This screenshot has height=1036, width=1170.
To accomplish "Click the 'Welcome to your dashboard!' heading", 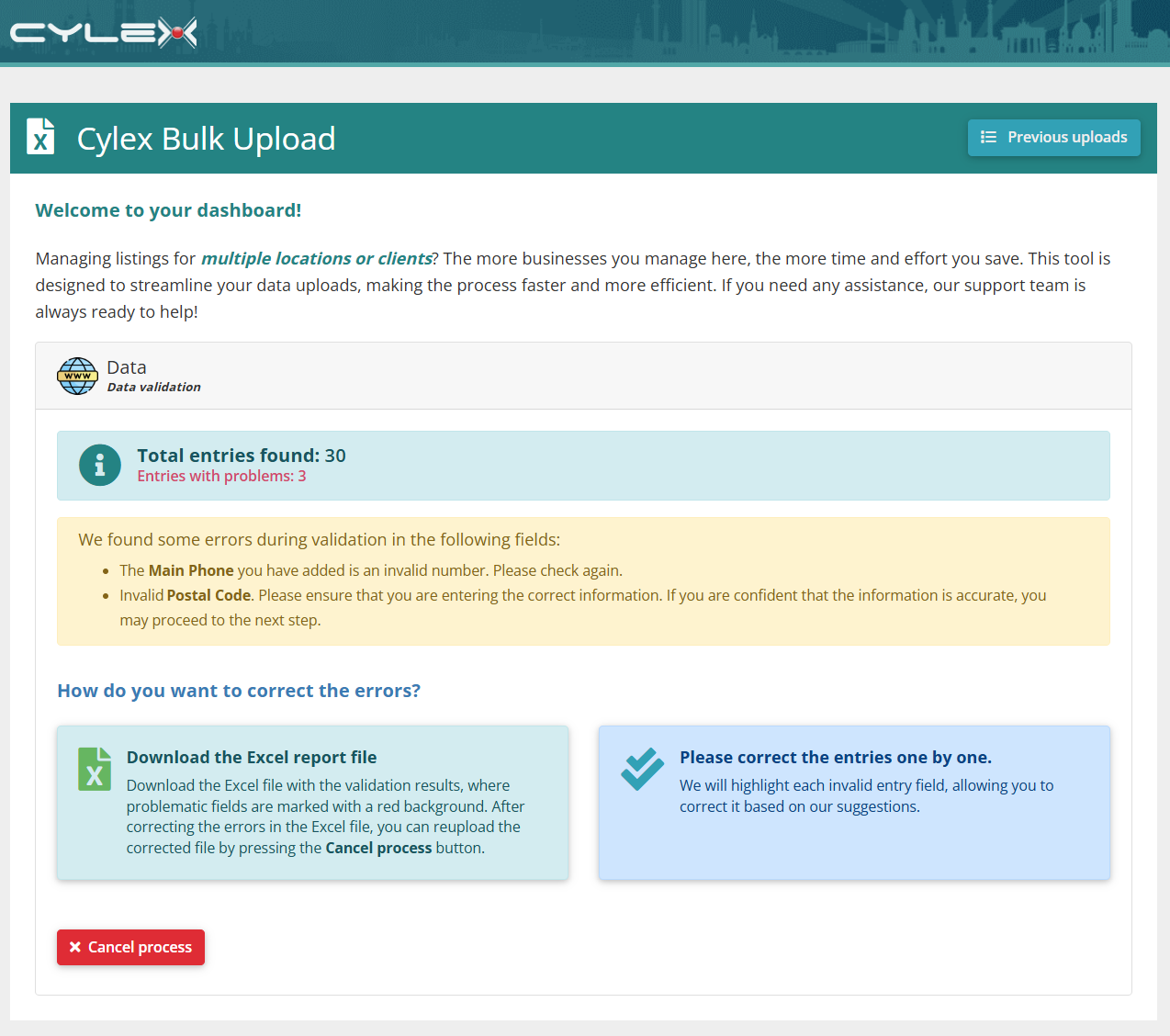I will click(x=168, y=210).
